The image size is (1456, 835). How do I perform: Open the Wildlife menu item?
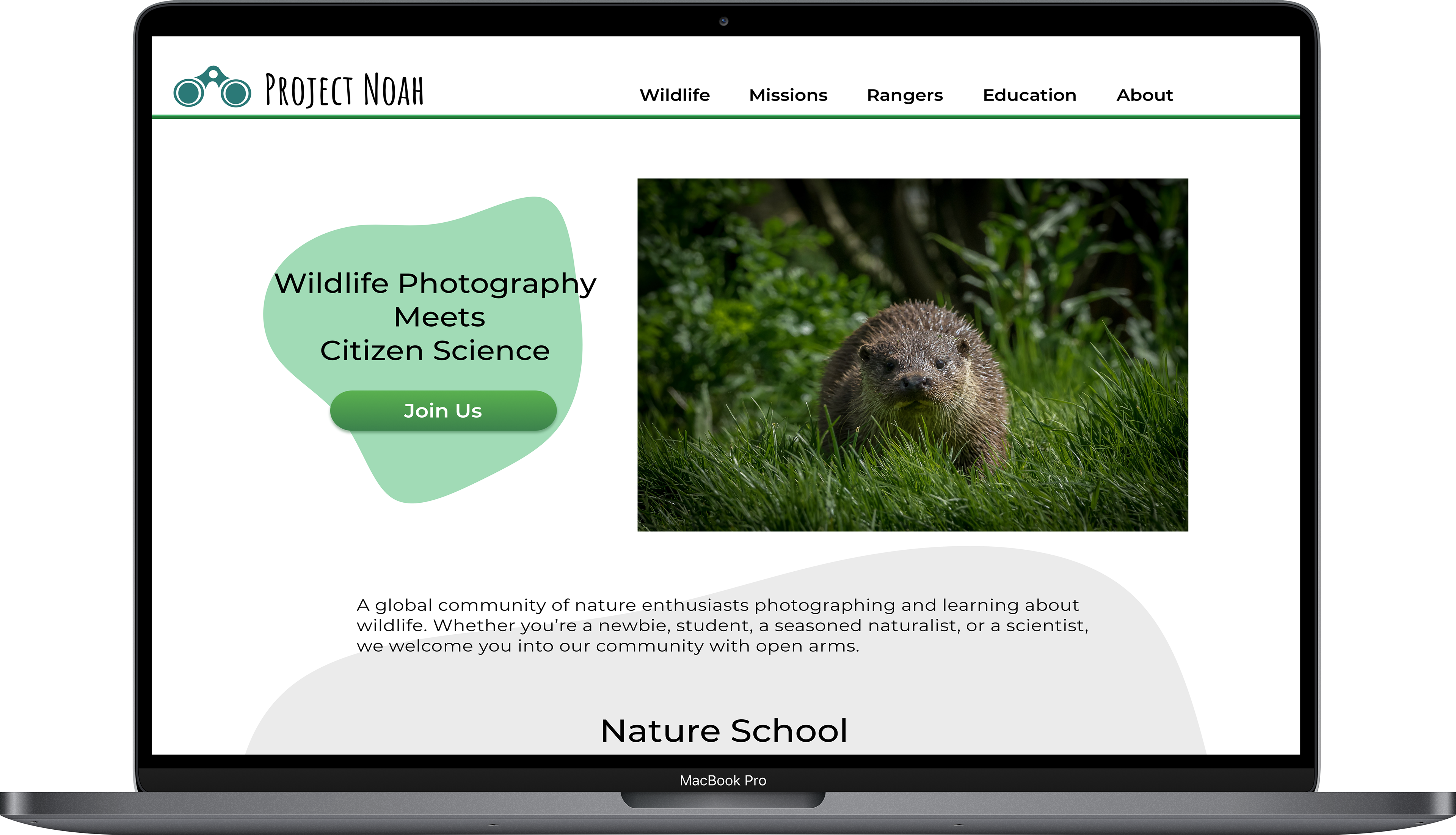(675, 95)
